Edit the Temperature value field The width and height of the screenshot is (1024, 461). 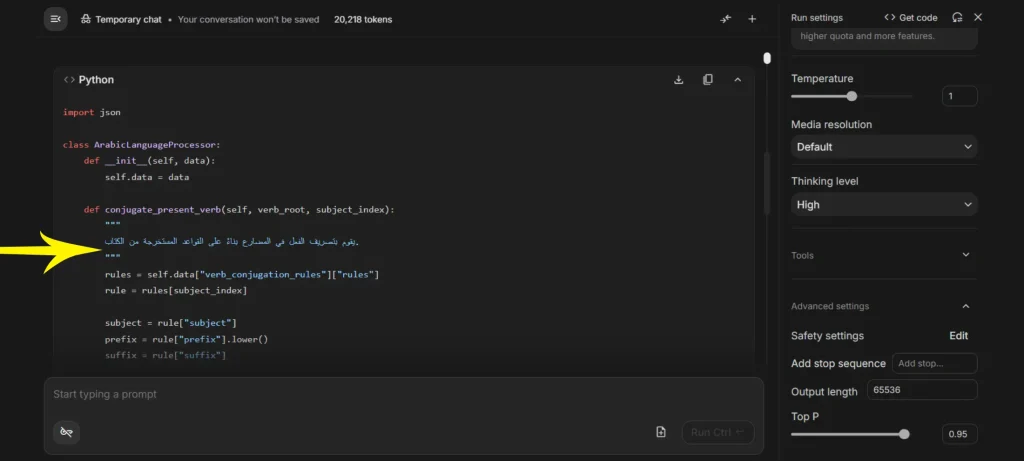point(959,96)
